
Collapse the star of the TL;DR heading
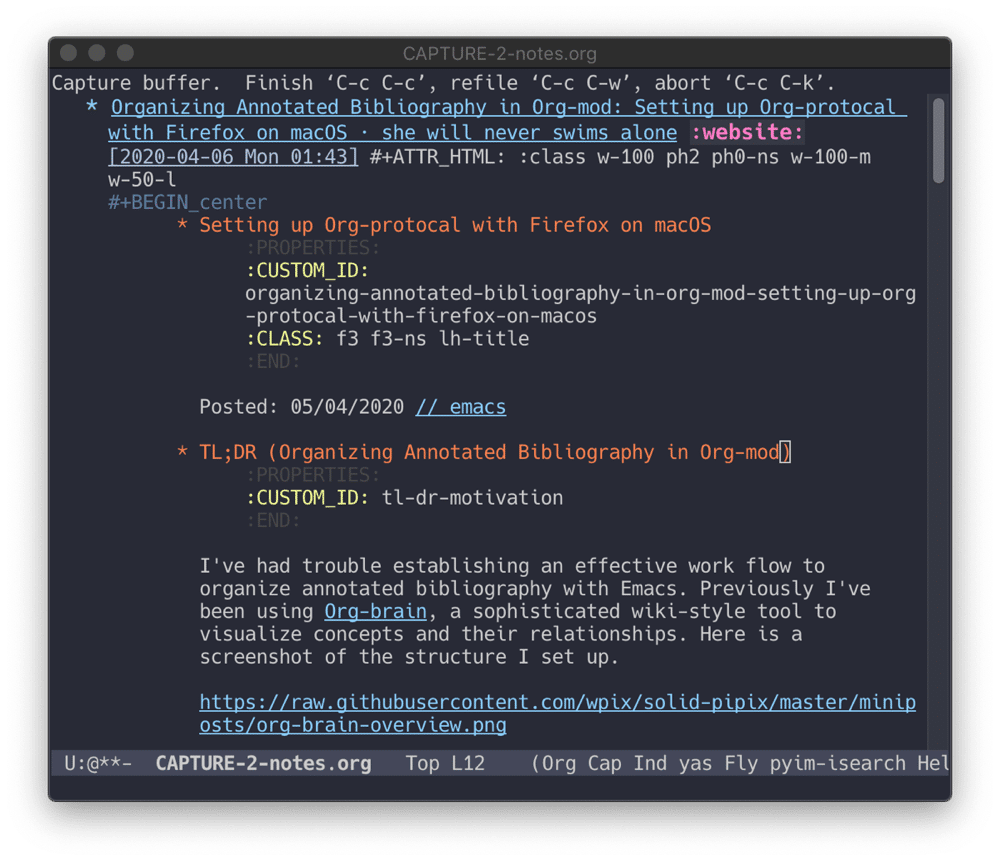(x=182, y=452)
